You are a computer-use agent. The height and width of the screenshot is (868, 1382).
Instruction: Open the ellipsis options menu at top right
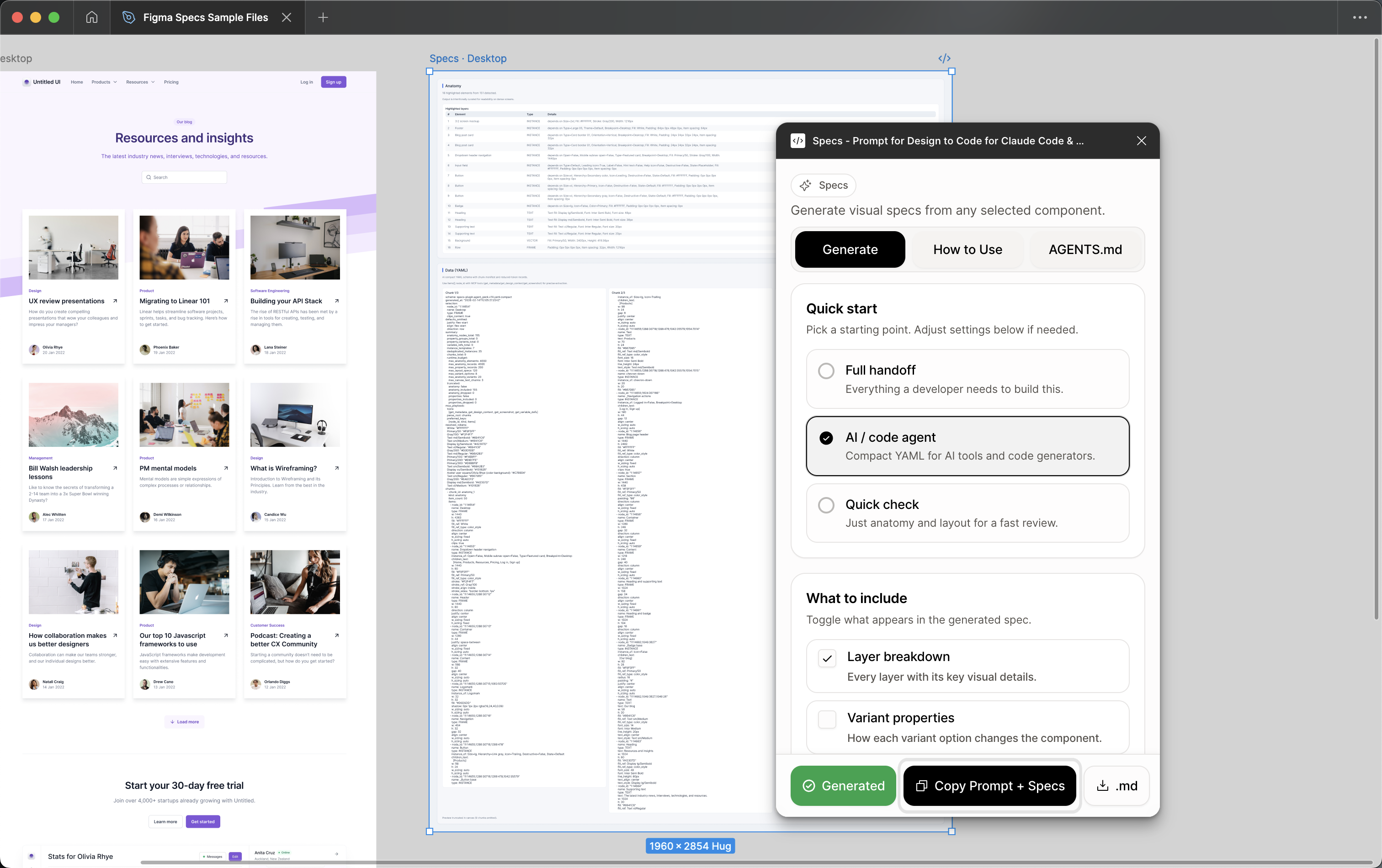tap(1359, 17)
